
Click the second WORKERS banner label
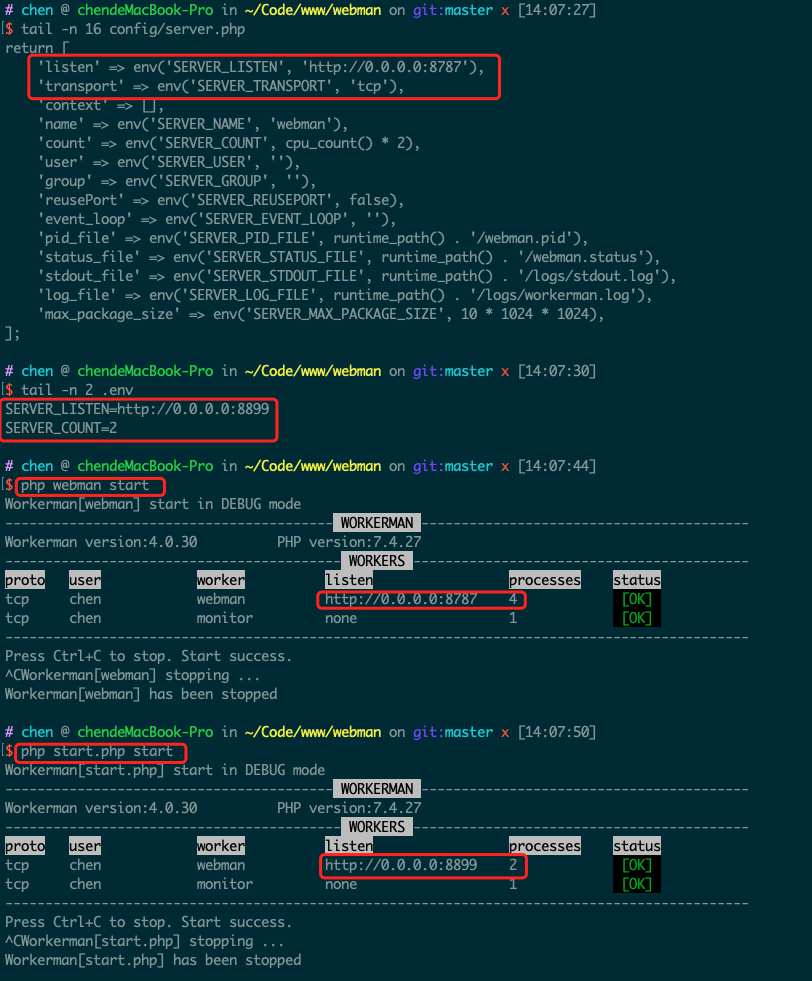coord(377,827)
